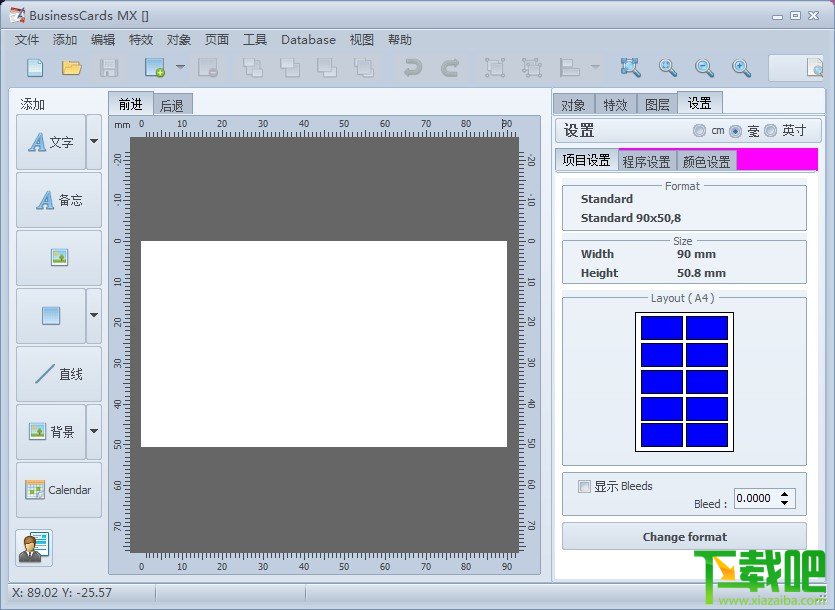Open the Align dropdown arrow
Screen dimensions: 835x610
595,67
